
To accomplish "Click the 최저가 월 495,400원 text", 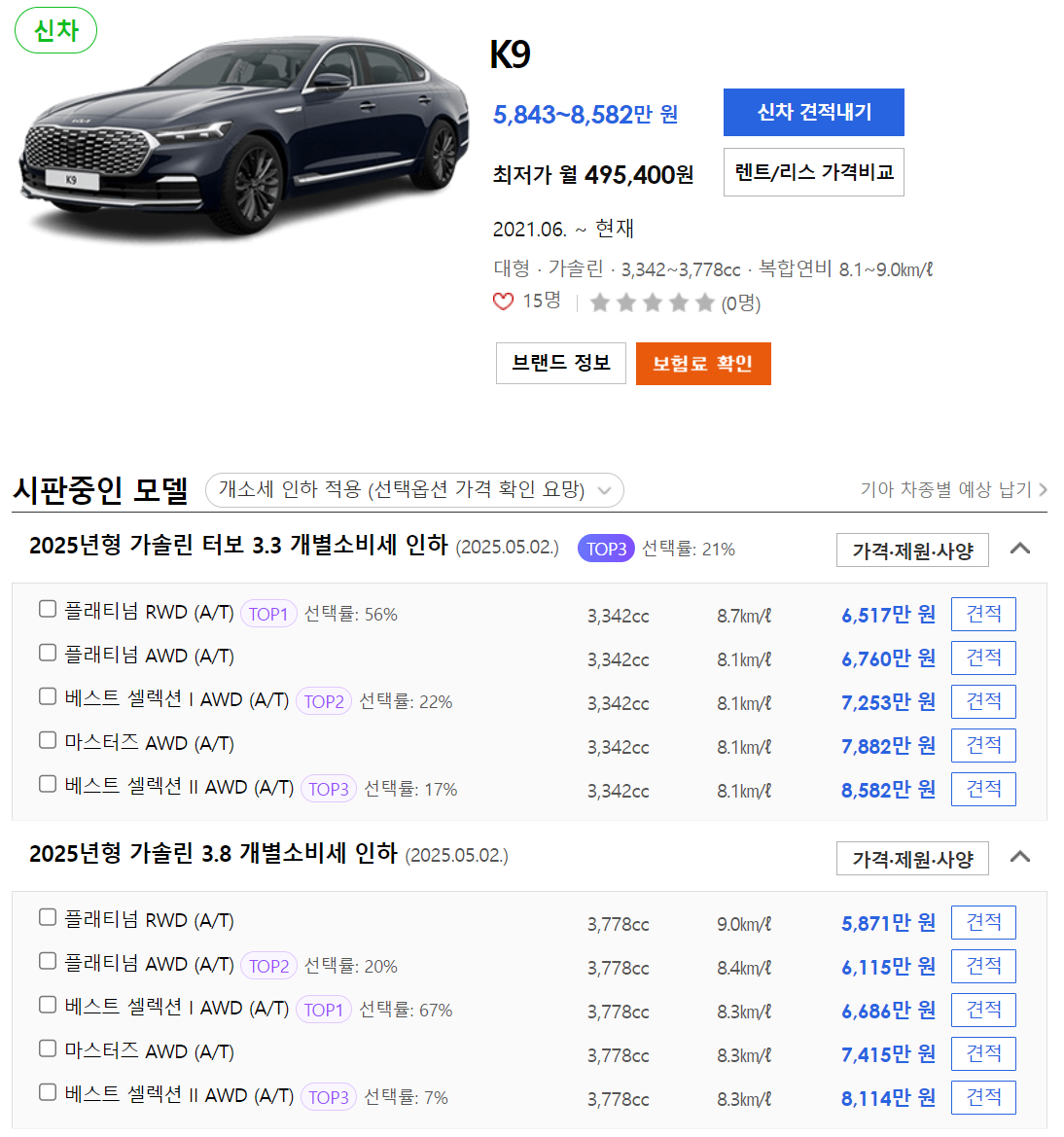I will click(x=593, y=175).
